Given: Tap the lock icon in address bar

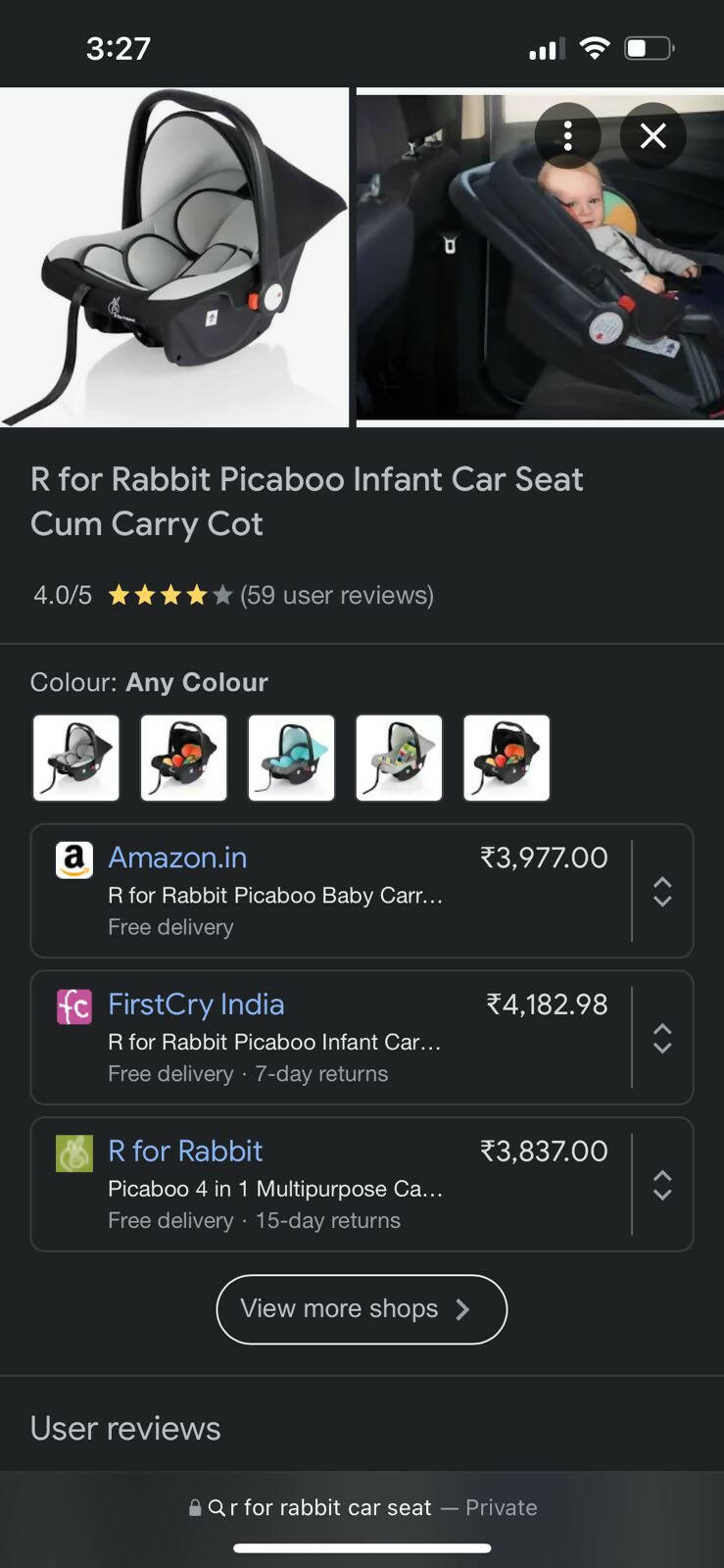Looking at the screenshot, I should (195, 1507).
